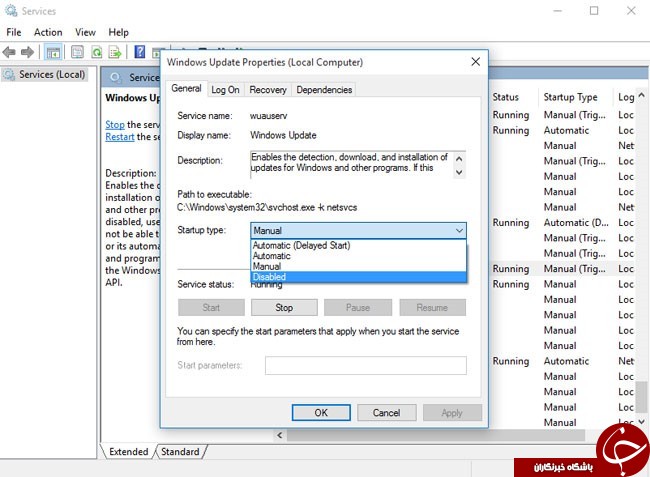Click the Cancel button
This screenshot has width=650, height=477.
386,413
